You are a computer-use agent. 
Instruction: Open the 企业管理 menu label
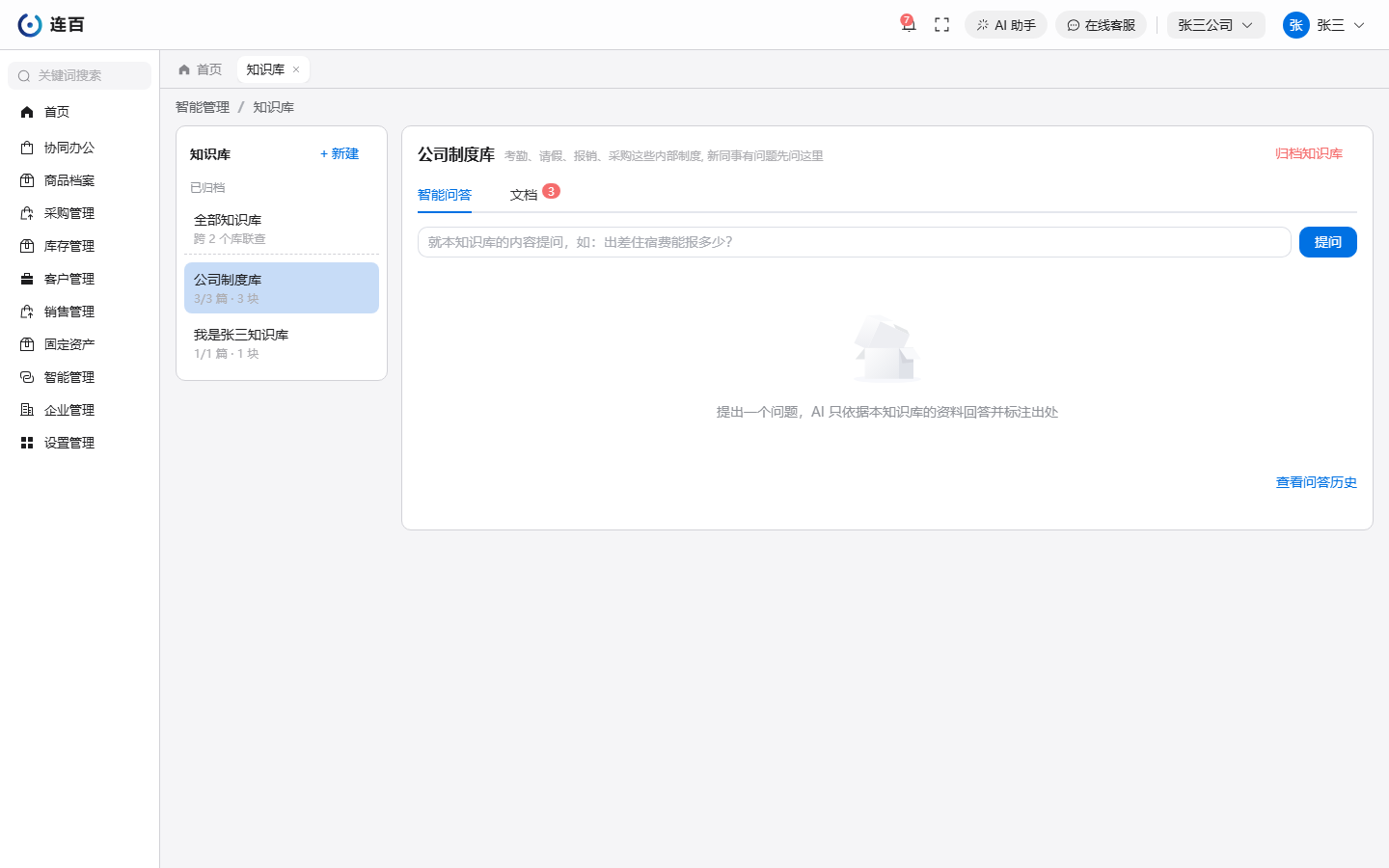coord(69,410)
